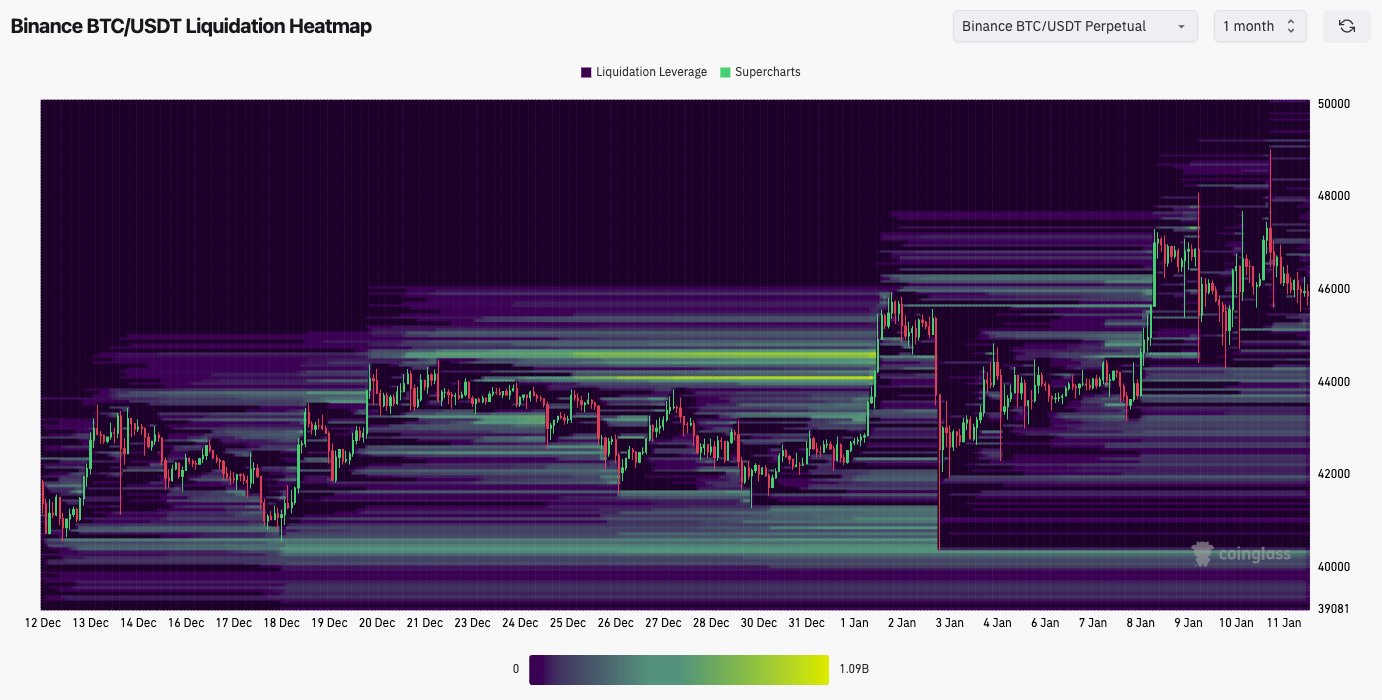Click the 25 Dec date label
This screenshot has width=1382, height=700.
(x=568, y=623)
